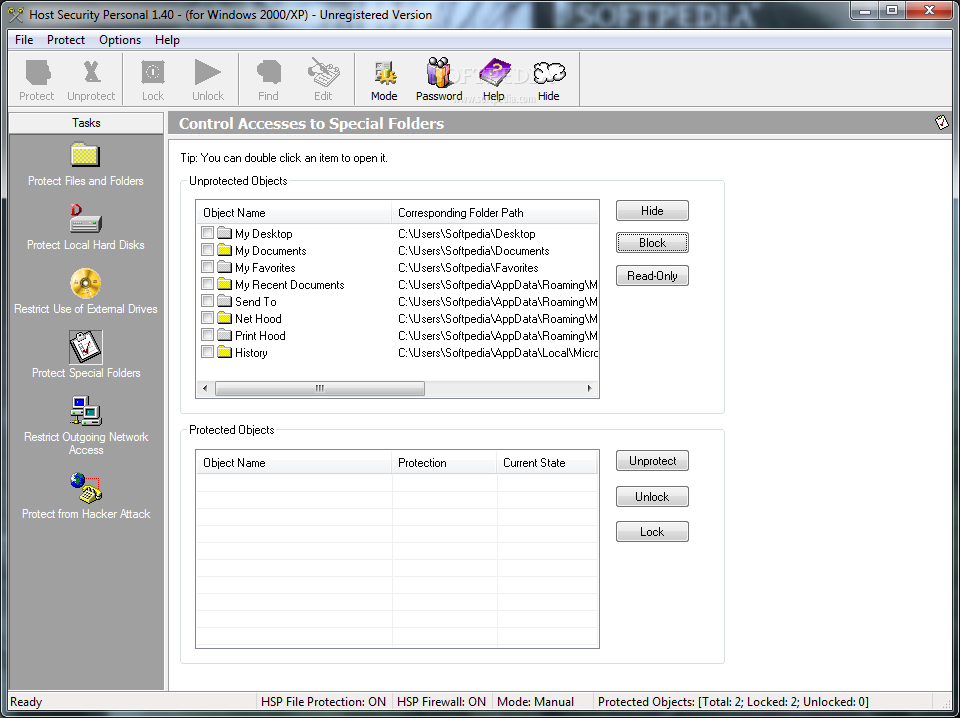Open the Find tool in toolbar
Viewport: 960px width, 718px height.
coord(268,80)
